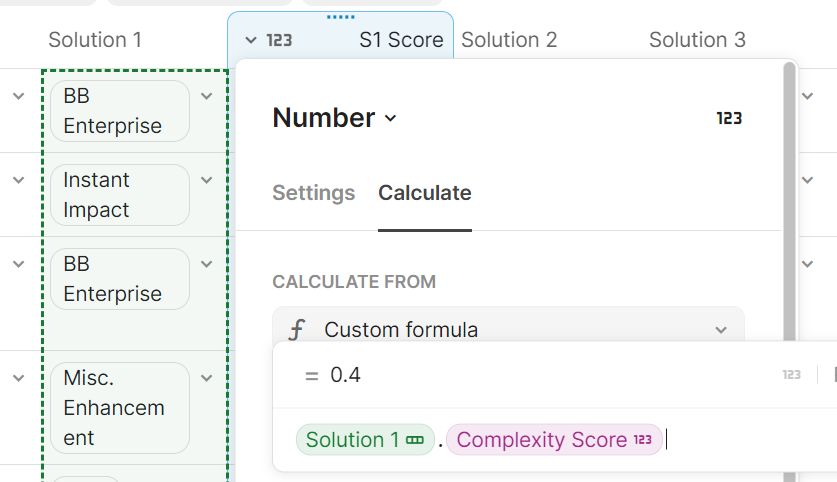Screen dimensions: 837x482
Task: Open the Number field type dropdown
Action: 390,118
